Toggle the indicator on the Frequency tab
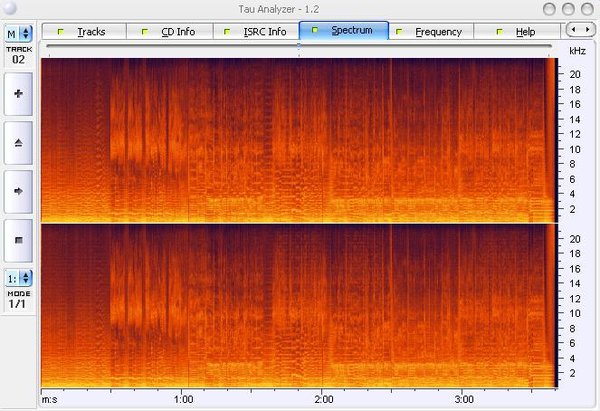600x411 pixels. [x=399, y=31]
